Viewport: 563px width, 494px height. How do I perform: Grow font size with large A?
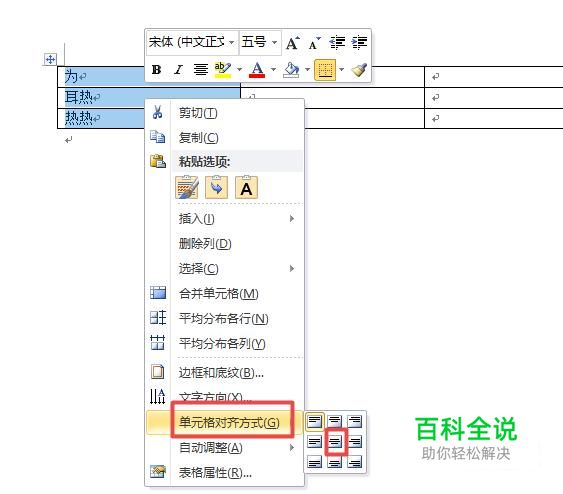click(x=293, y=43)
